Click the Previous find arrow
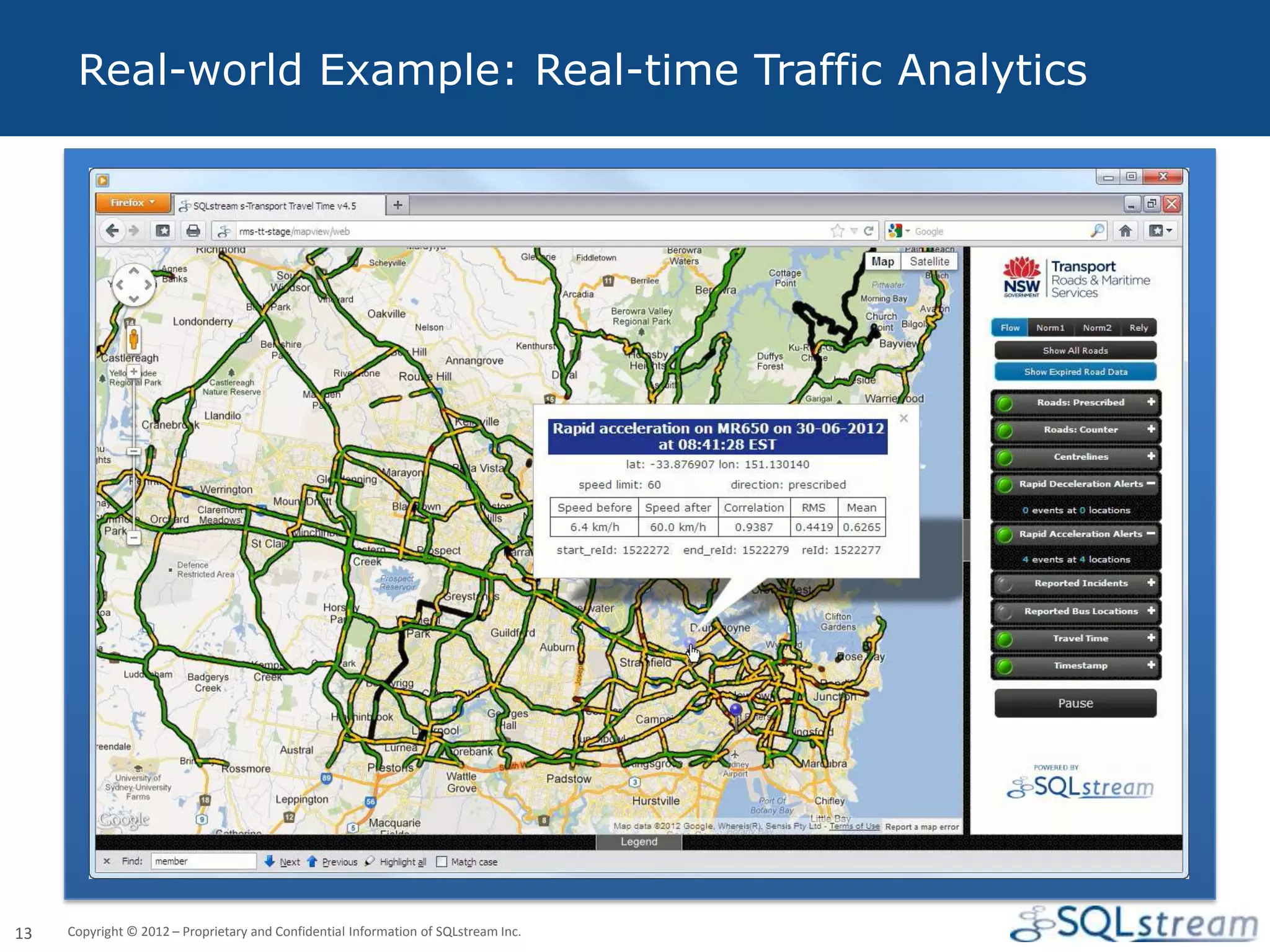This screenshot has height=952, width=1270. click(332, 862)
